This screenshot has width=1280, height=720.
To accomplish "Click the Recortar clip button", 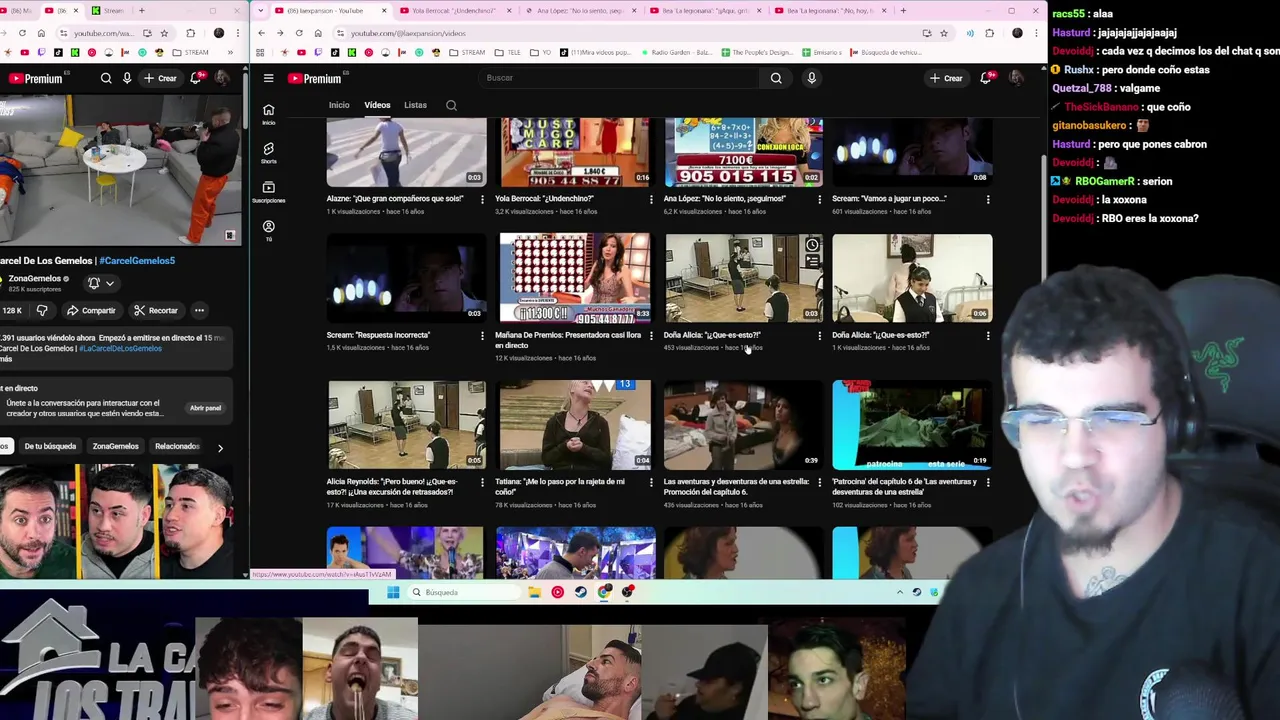I will point(156,310).
